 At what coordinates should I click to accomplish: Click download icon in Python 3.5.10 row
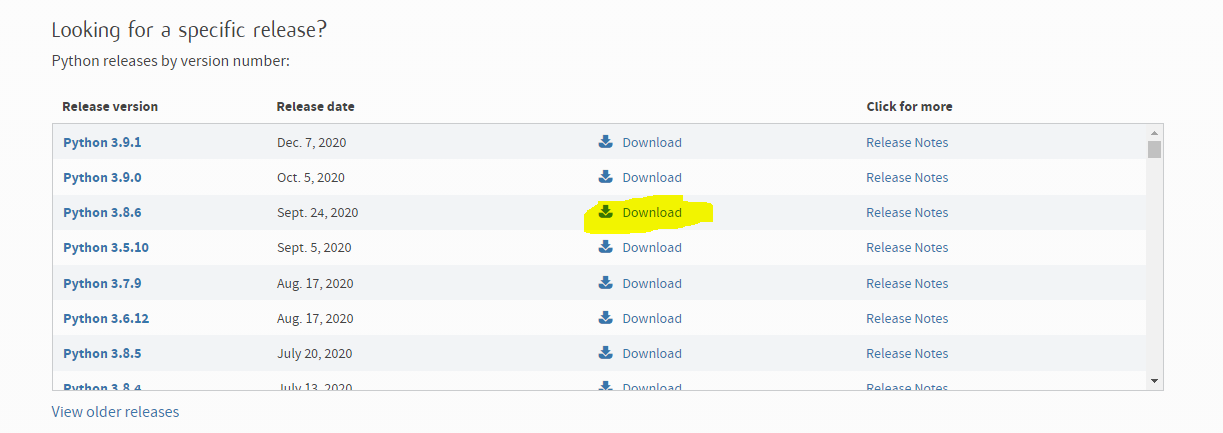click(x=605, y=247)
